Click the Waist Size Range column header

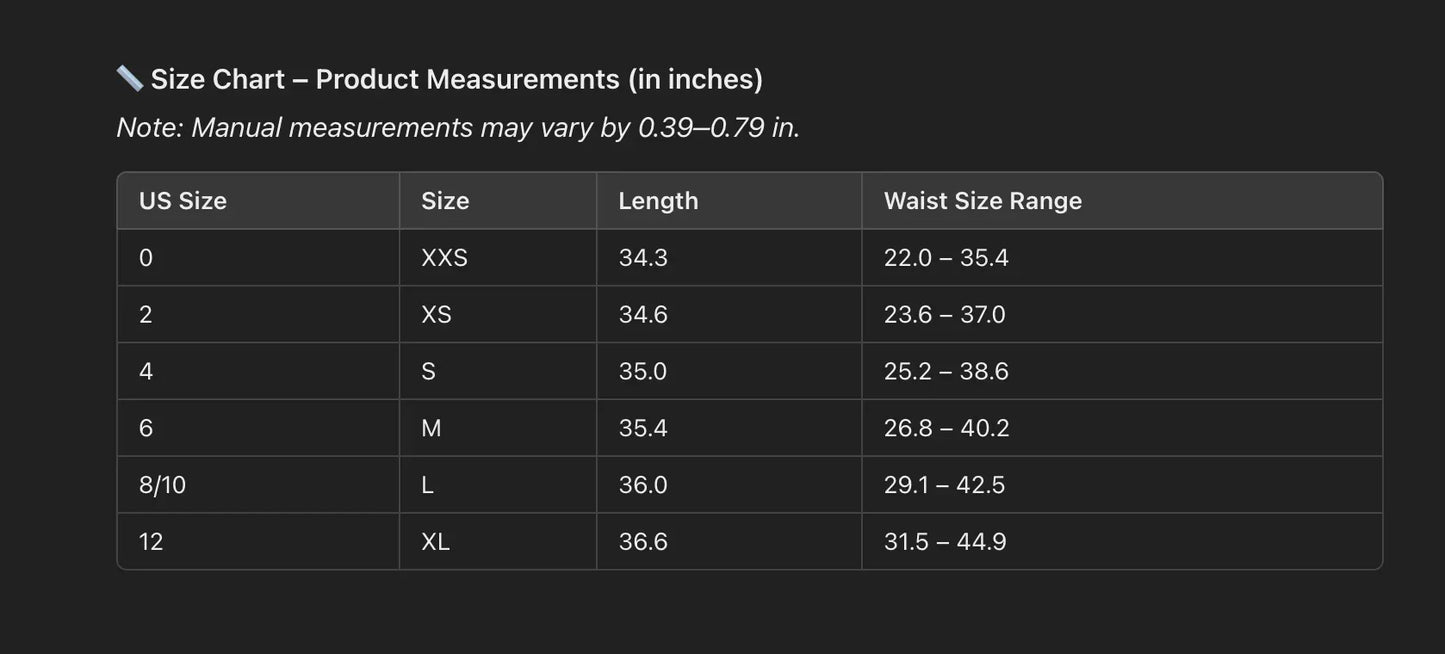(982, 201)
